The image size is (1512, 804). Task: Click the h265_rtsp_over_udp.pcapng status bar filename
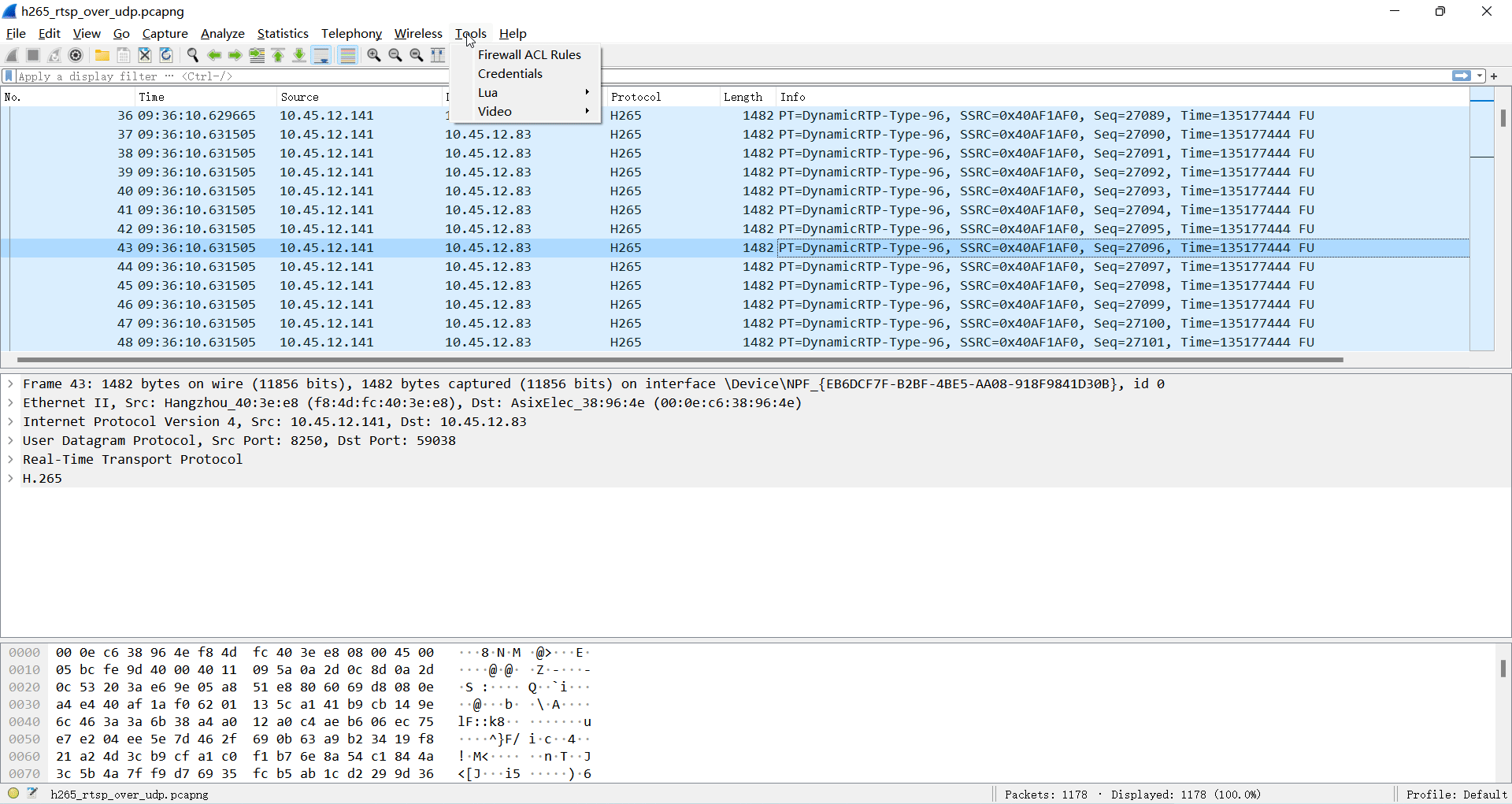point(129,795)
